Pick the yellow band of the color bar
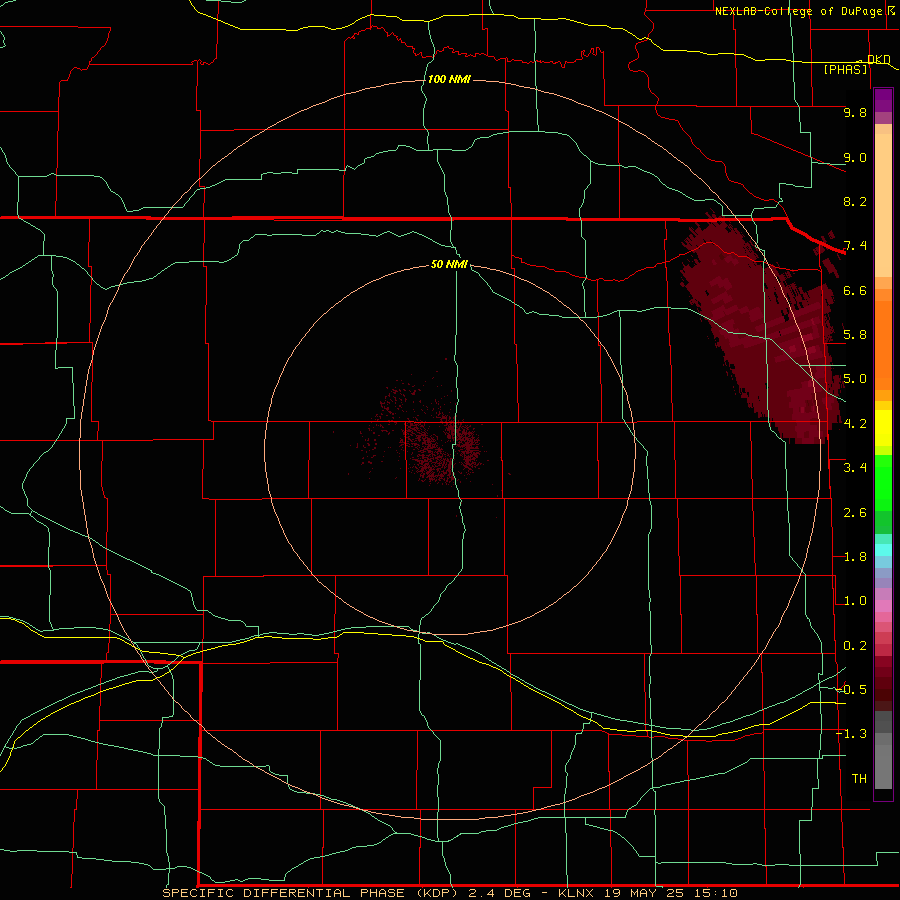This screenshot has height=900, width=900. tap(883, 428)
